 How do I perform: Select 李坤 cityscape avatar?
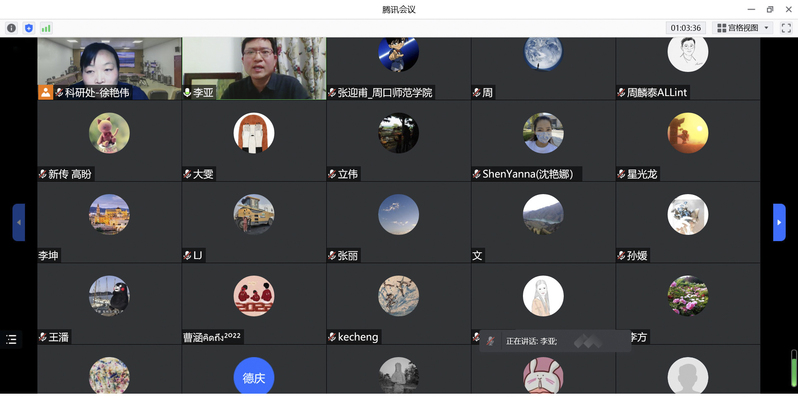(109, 214)
